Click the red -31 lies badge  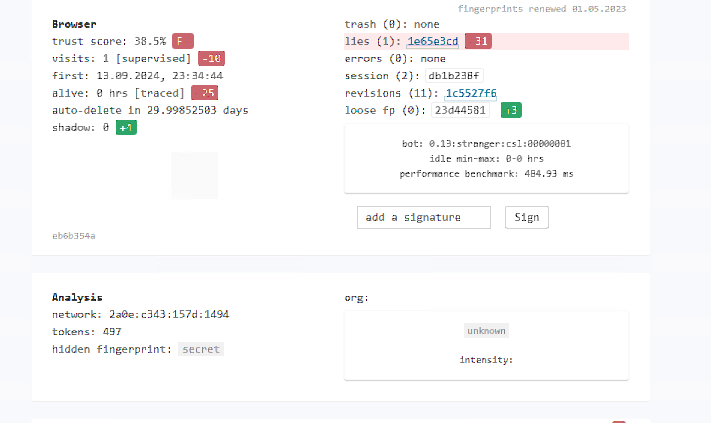point(478,41)
